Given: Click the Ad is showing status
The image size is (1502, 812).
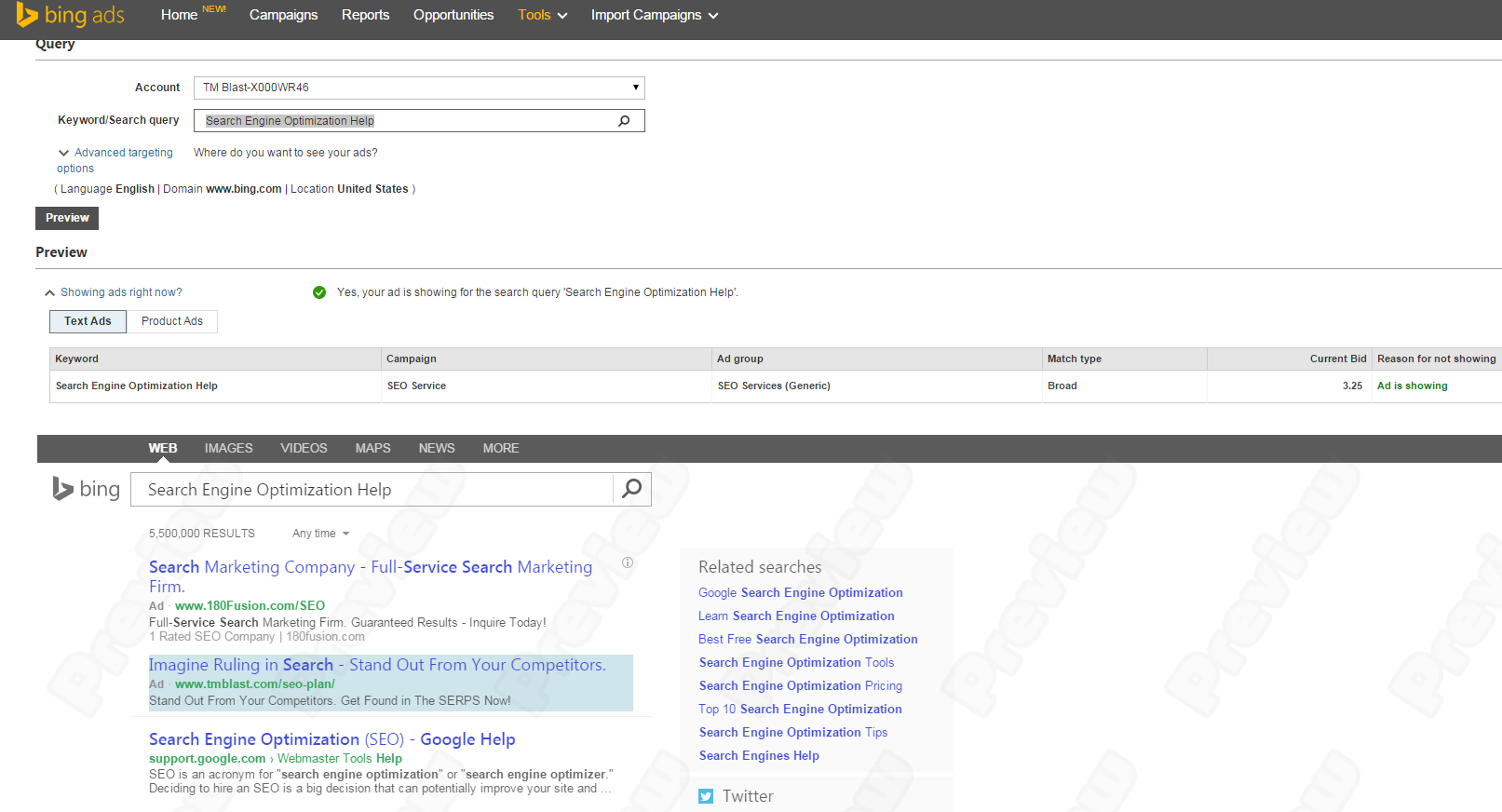Looking at the screenshot, I should pyautogui.click(x=1412, y=386).
